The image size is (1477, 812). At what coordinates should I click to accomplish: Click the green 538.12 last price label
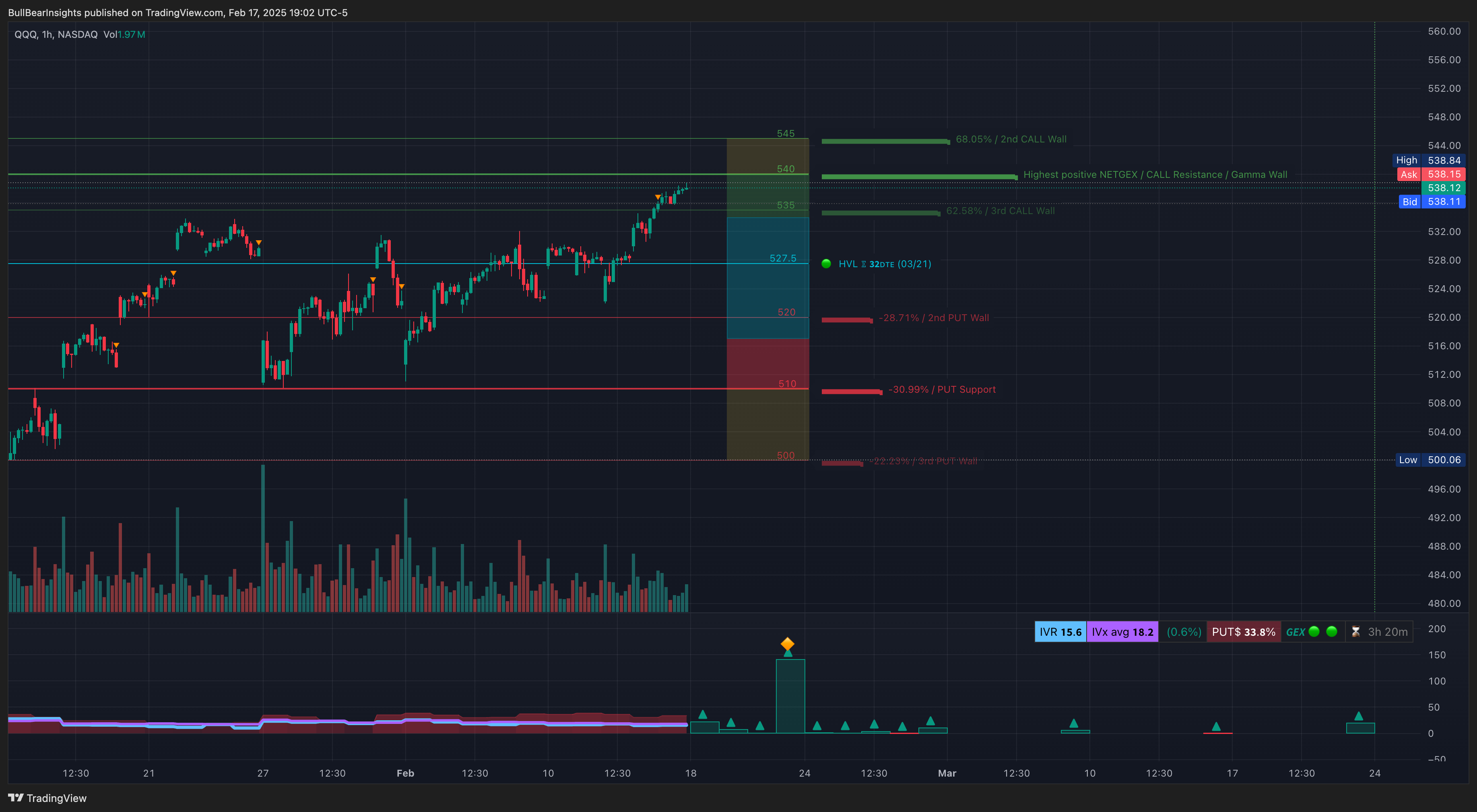pyautogui.click(x=1443, y=188)
